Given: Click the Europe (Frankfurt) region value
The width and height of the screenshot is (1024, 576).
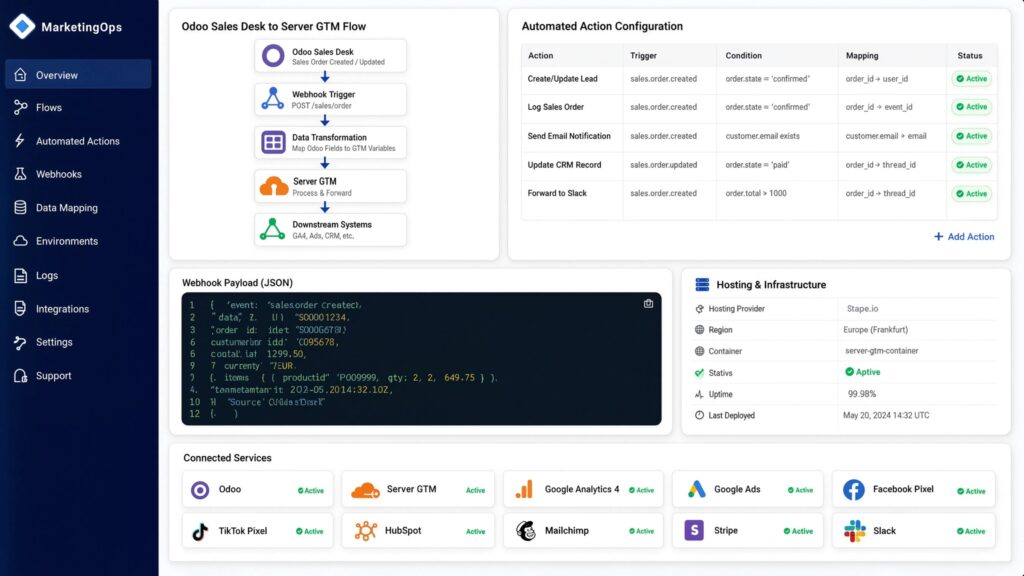Looking at the screenshot, I should [875, 330].
